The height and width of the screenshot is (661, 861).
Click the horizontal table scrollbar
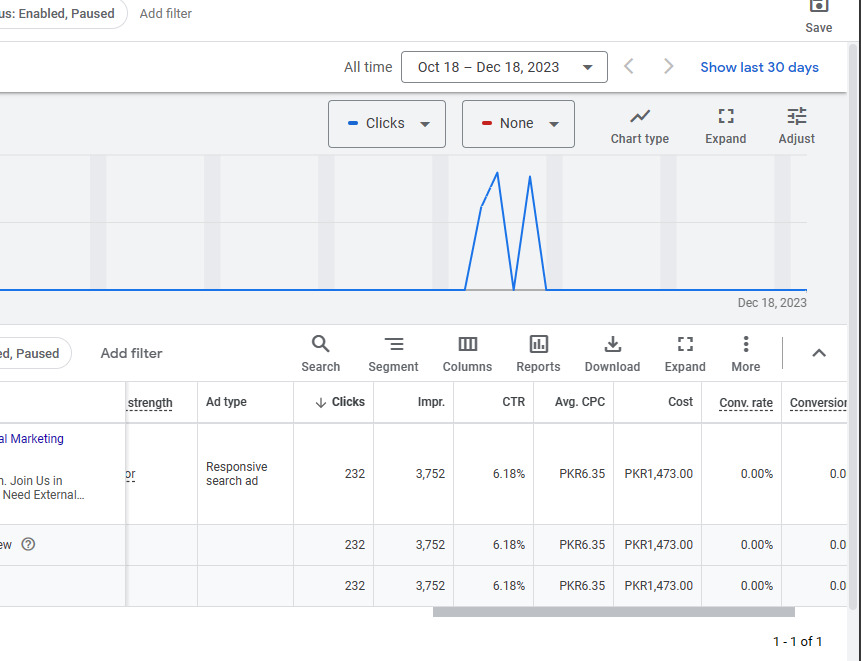coord(613,612)
